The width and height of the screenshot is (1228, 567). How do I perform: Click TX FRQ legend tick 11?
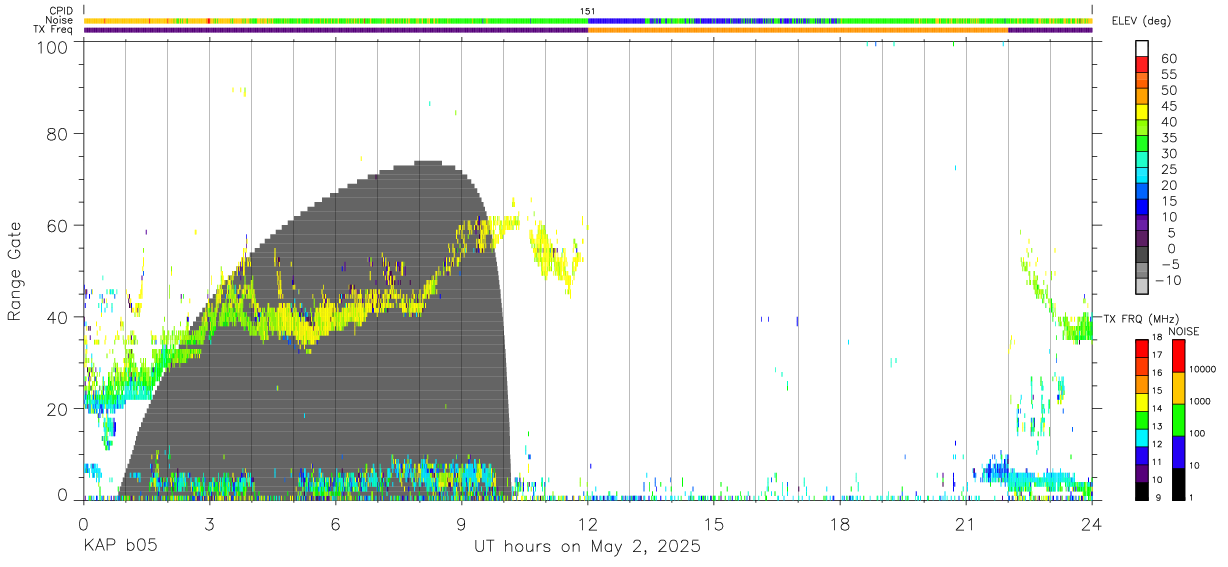1157,462
